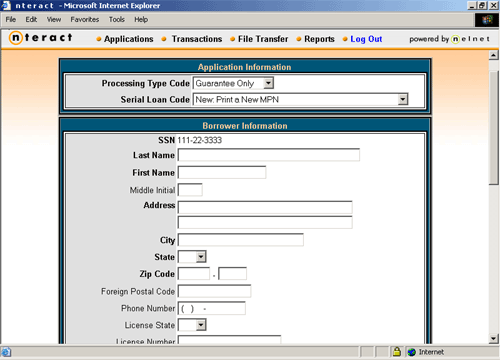Open the File menu
500x360 pixels.
click(x=11, y=19)
